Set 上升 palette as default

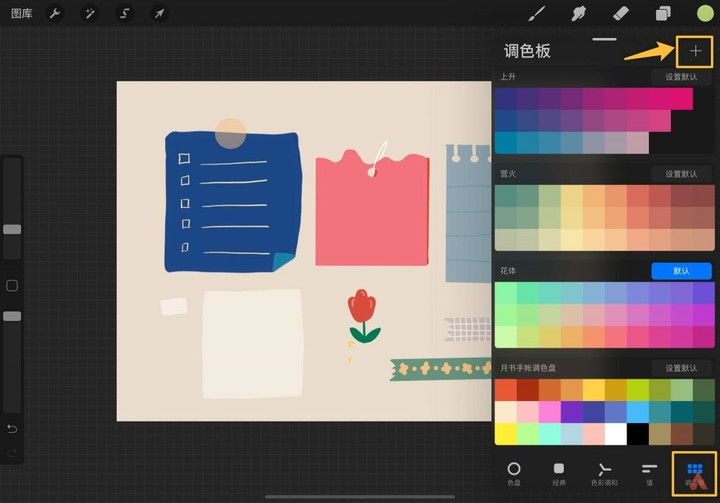(681, 77)
